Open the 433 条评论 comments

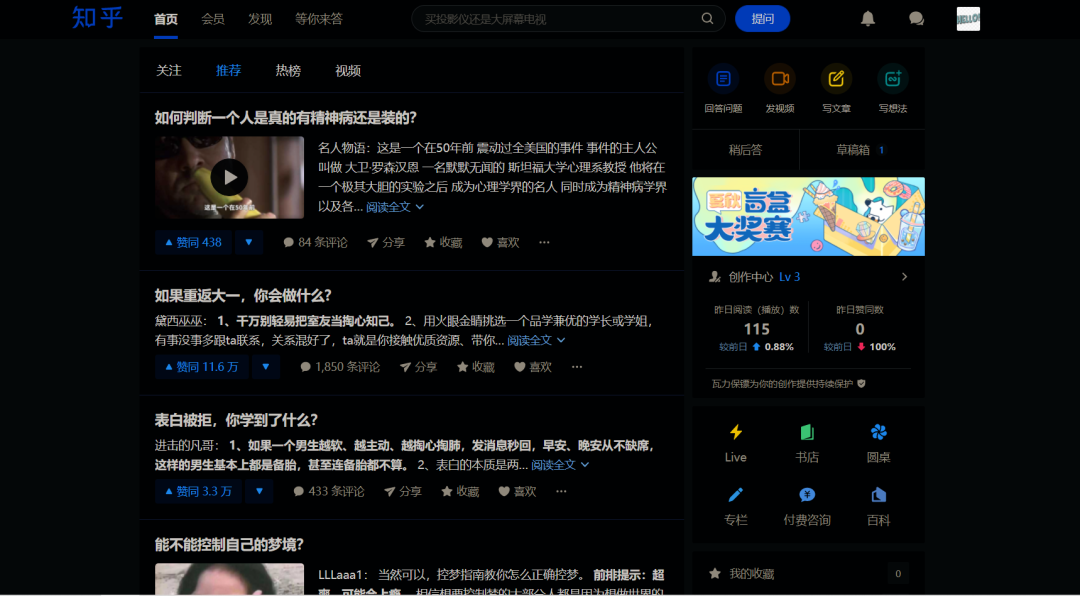(x=329, y=491)
